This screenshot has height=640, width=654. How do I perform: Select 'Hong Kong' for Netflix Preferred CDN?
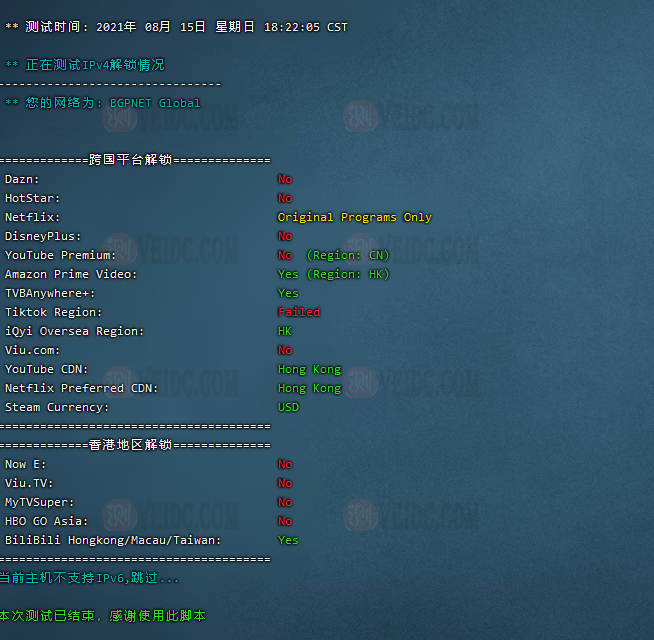309,388
